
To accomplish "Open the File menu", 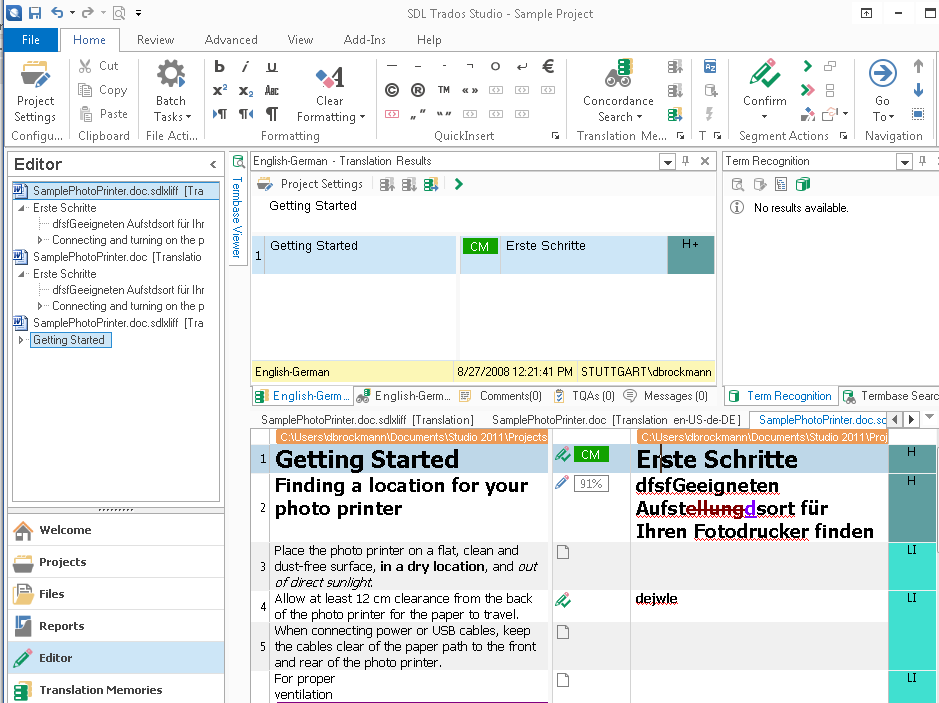I will point(31,40).
